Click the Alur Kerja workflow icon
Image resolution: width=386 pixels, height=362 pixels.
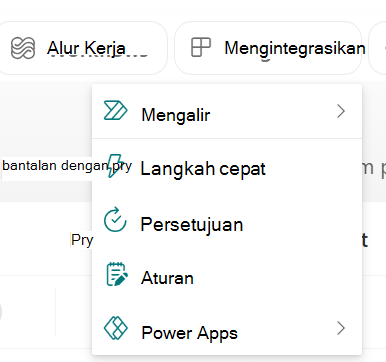coord(23,48)
